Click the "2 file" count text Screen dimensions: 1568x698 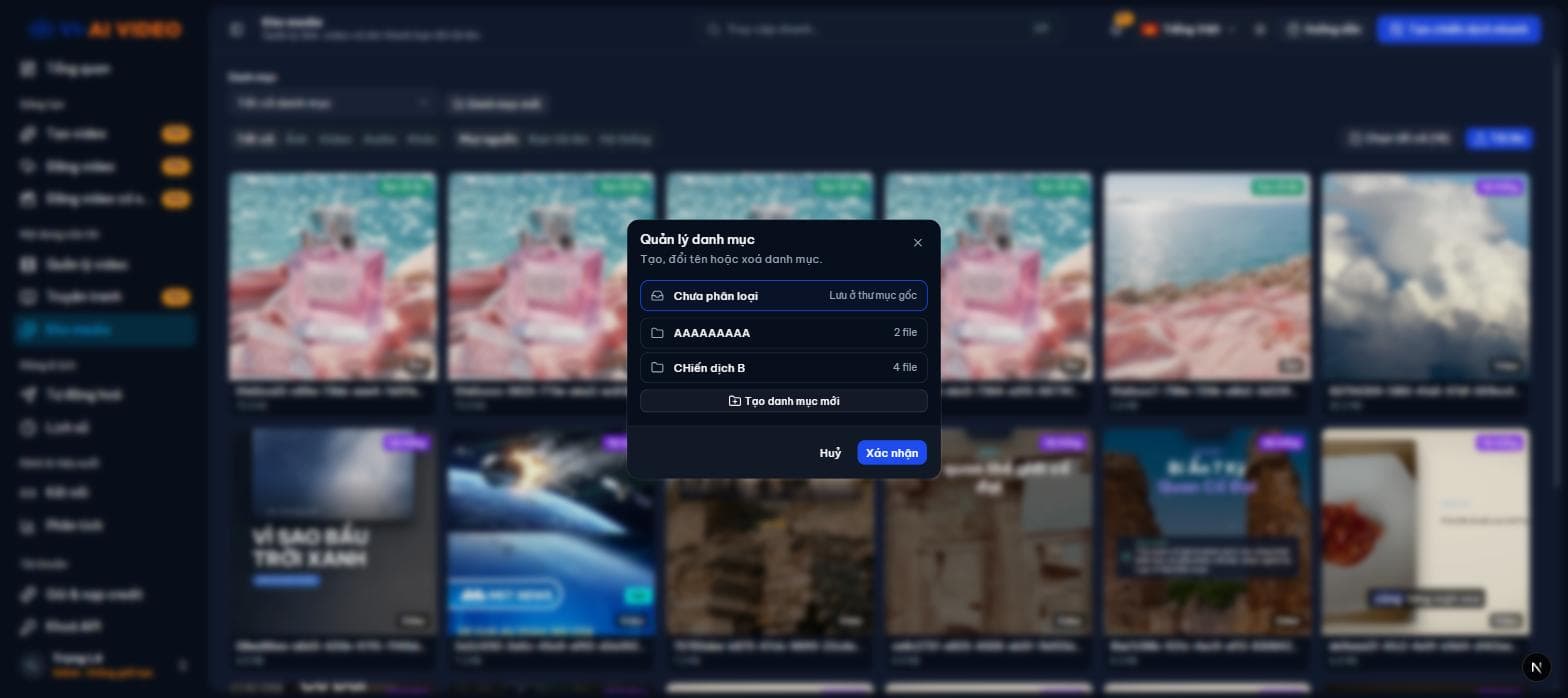[x=905, y=333]
